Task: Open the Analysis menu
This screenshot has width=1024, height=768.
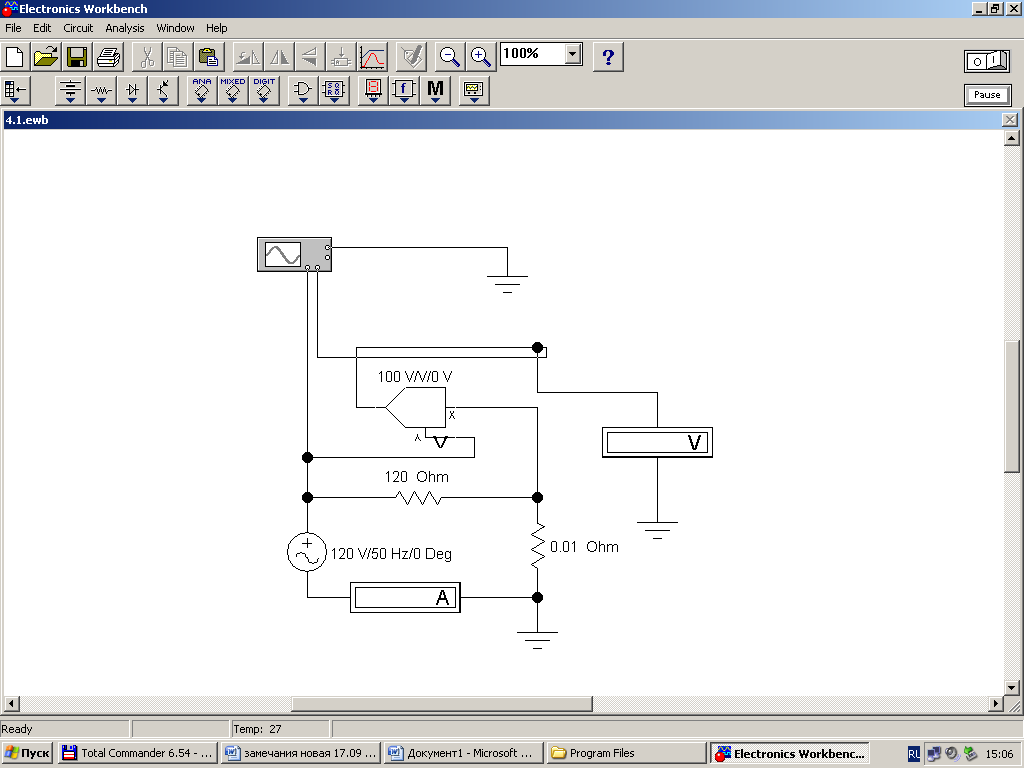Action: 125,28
